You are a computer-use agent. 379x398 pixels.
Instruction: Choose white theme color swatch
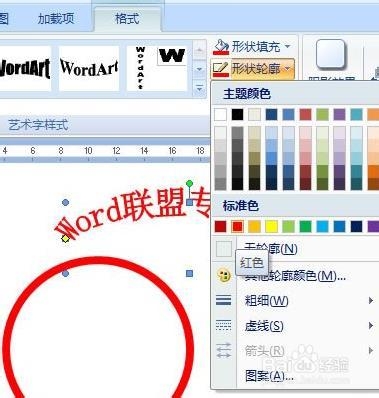click(x=220, y=114)
